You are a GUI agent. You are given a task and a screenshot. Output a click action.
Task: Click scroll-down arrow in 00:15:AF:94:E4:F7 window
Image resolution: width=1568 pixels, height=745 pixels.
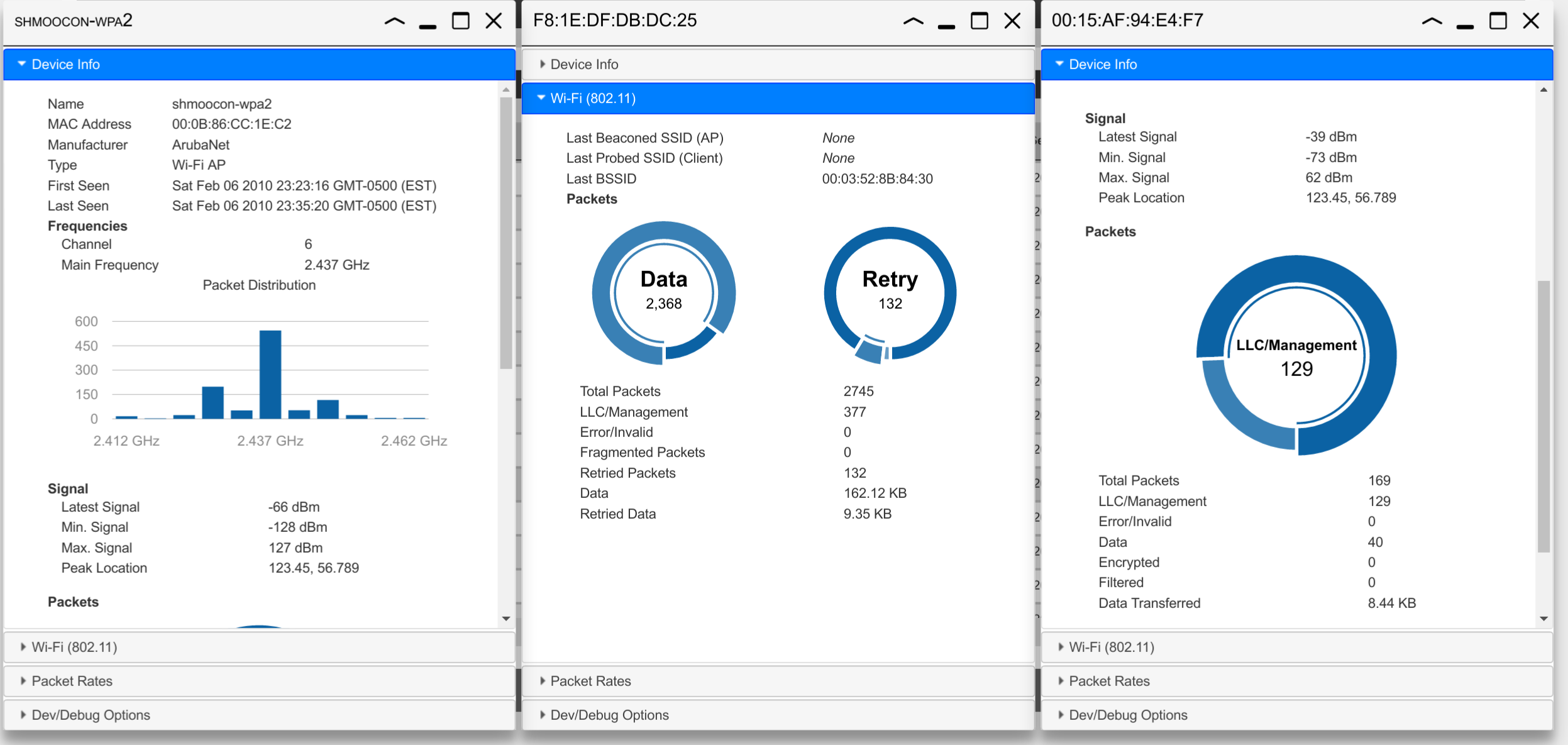[1543, 619]
